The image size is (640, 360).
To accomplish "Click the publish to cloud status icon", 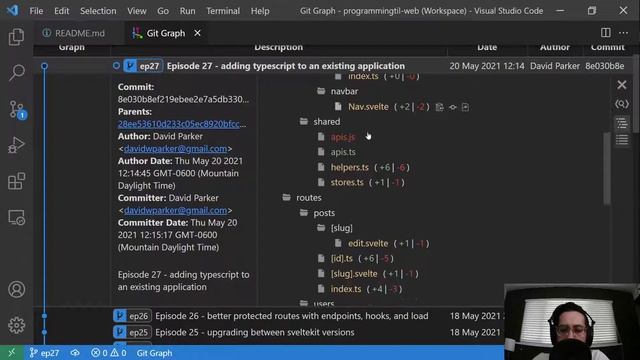I will [x=75, y=353].
